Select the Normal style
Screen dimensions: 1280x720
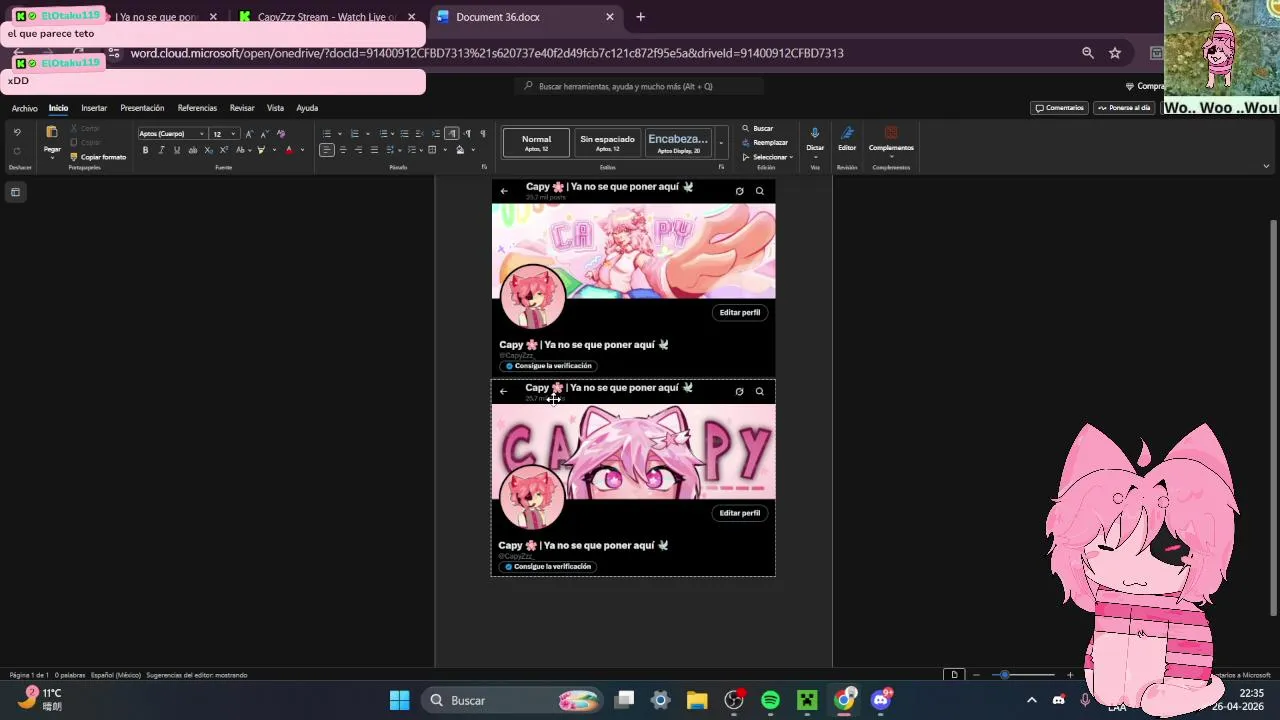coord(536,143)
